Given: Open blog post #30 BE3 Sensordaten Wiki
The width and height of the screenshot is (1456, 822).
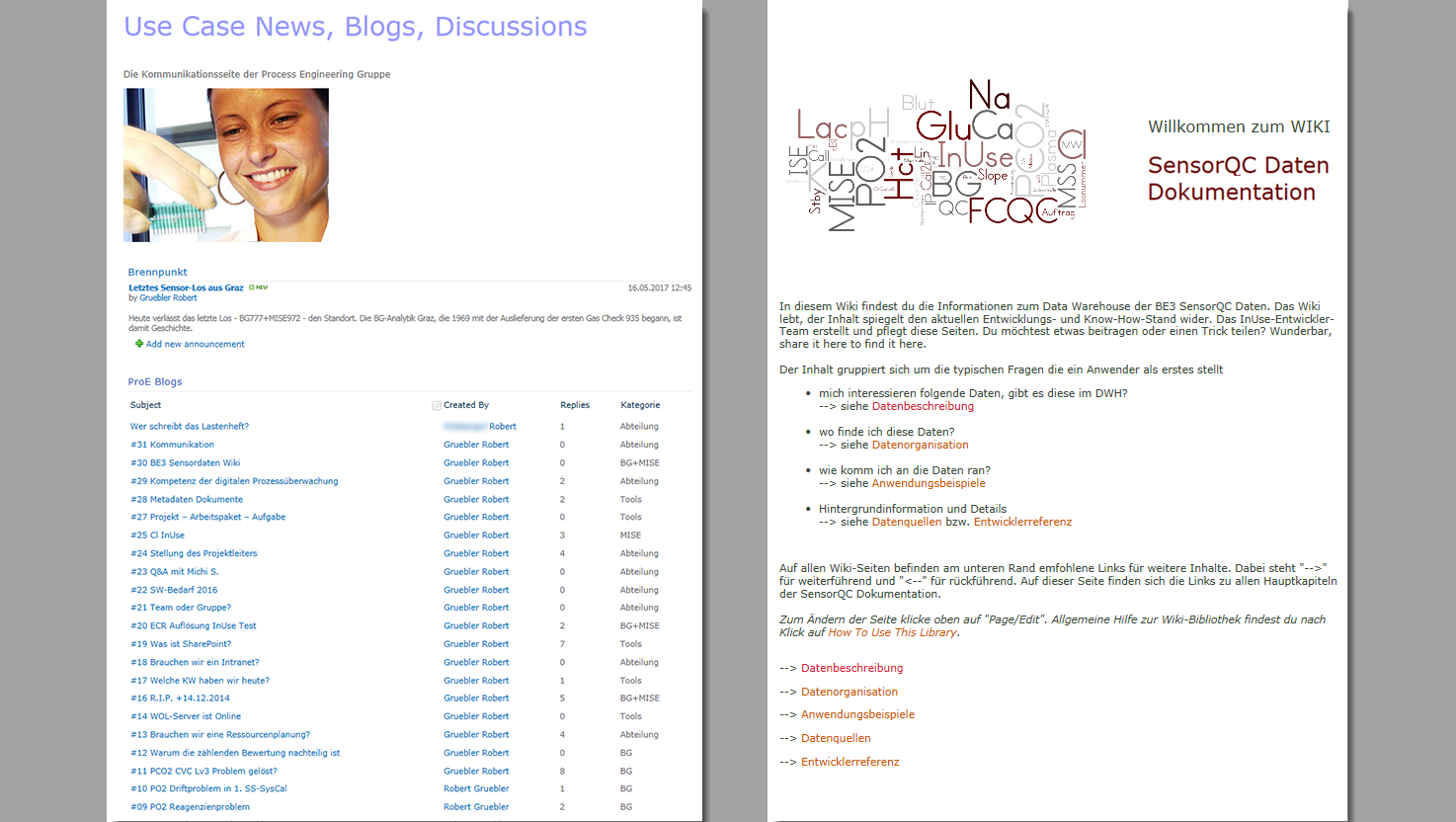Looking at the screenshot, I should tap(185, 462).
